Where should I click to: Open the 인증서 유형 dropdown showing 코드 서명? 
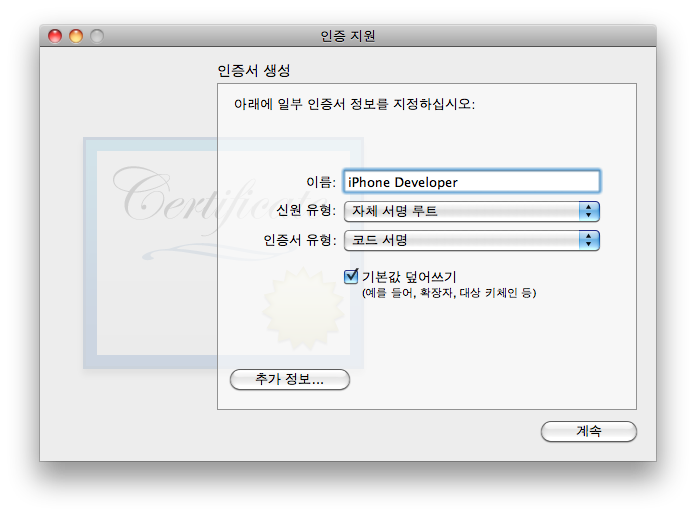click(x=471, y=240)
